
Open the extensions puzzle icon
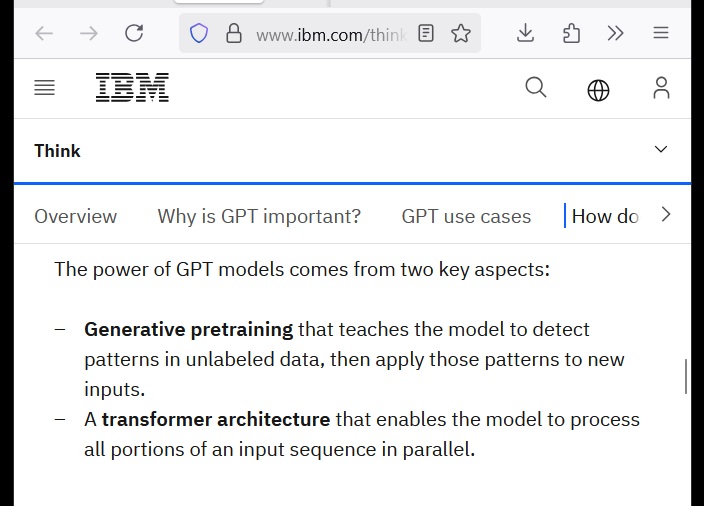pyautogui.click(x=571, y=33)
